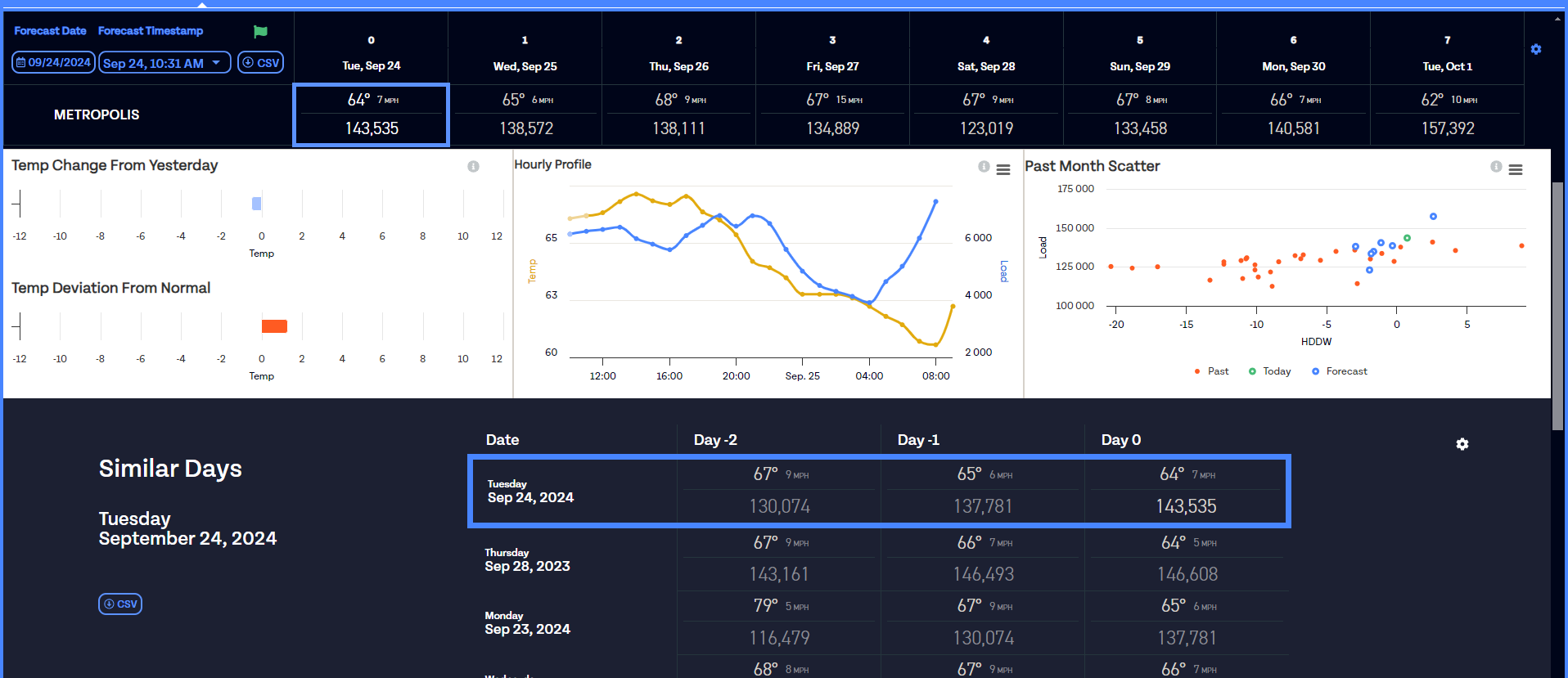Click the 123,019 load value

(986, 128)
